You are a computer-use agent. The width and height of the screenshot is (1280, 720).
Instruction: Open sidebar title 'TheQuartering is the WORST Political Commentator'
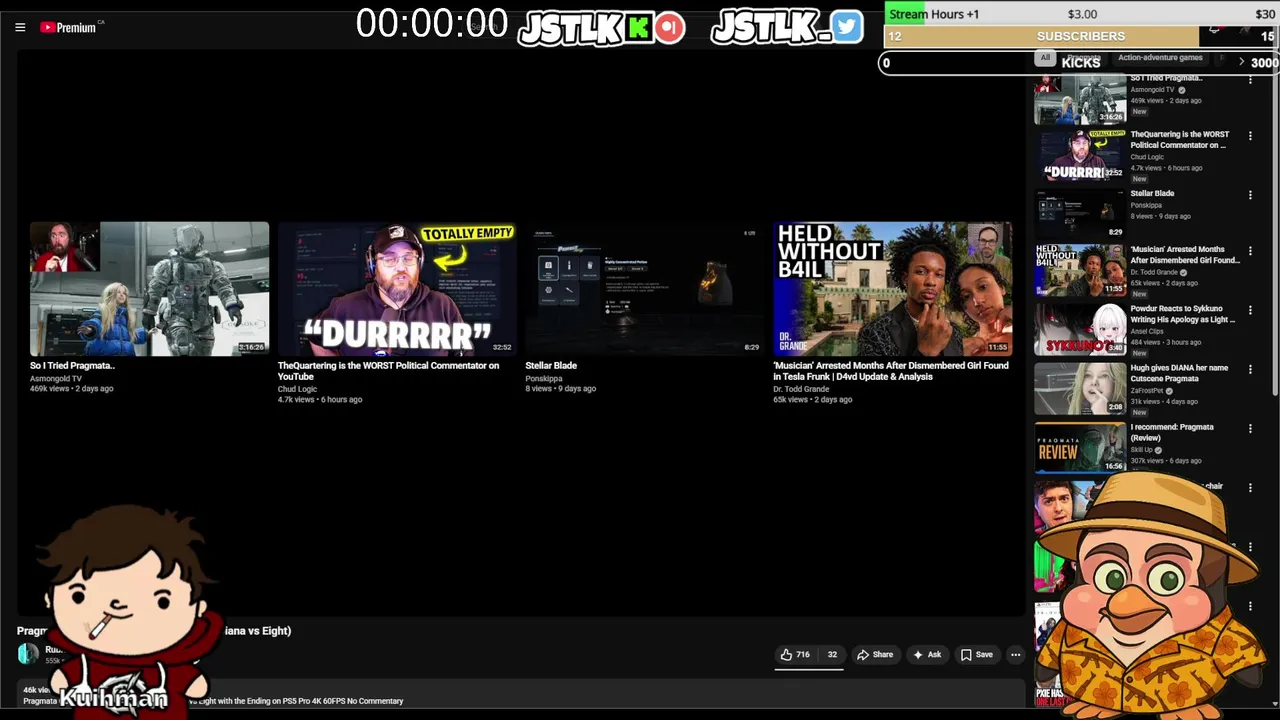[x=1180, y=140]
